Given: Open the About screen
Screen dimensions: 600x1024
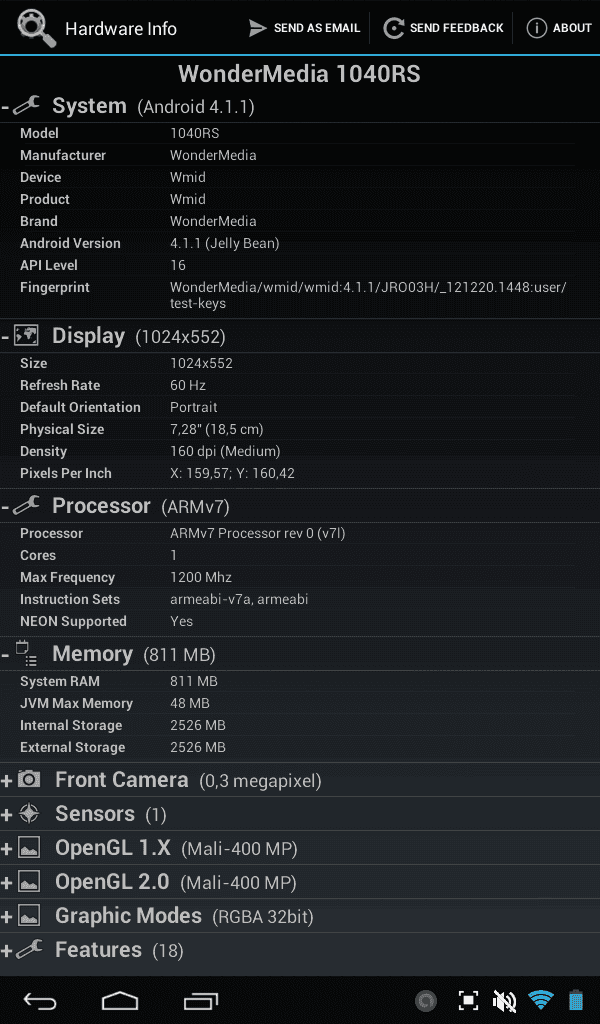Looking at the screenshot, I should [559, 28].
